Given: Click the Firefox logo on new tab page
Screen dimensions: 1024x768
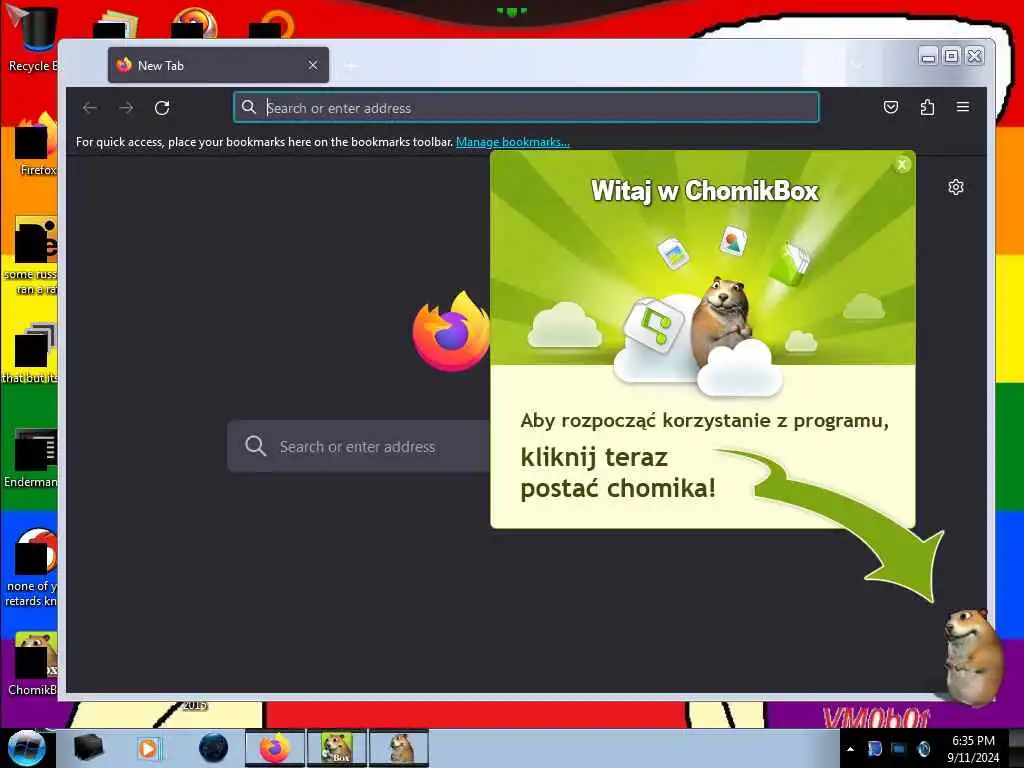Looking at the screenshot, I should [x=451, y=331].
